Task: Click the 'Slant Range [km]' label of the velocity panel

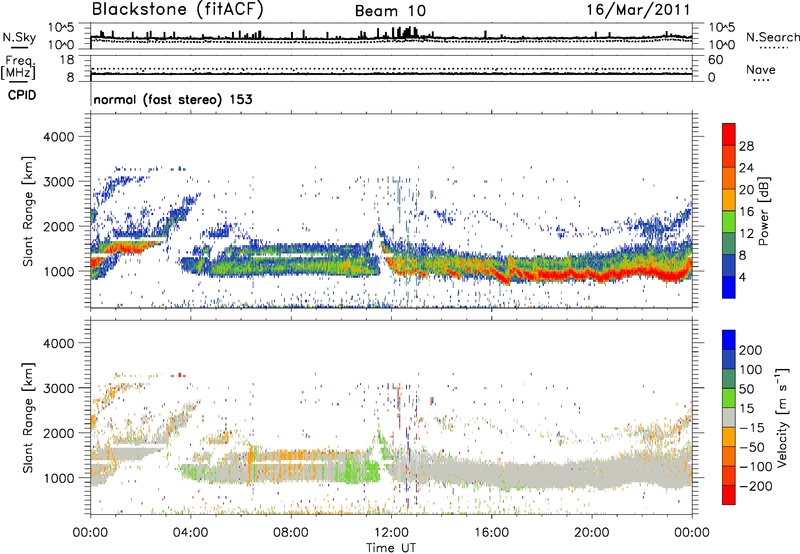Action: pos(28,417)
